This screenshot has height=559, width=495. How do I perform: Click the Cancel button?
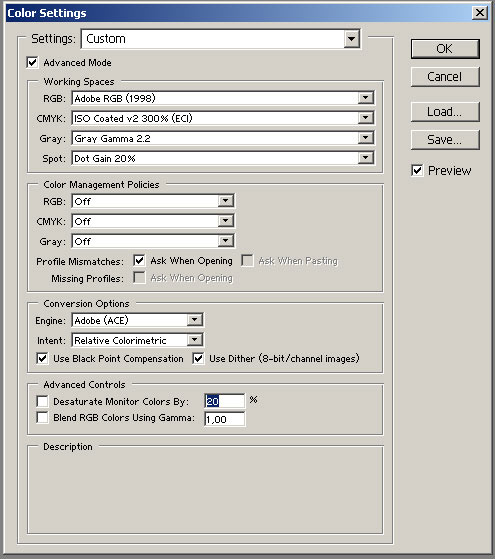point(445,77)
